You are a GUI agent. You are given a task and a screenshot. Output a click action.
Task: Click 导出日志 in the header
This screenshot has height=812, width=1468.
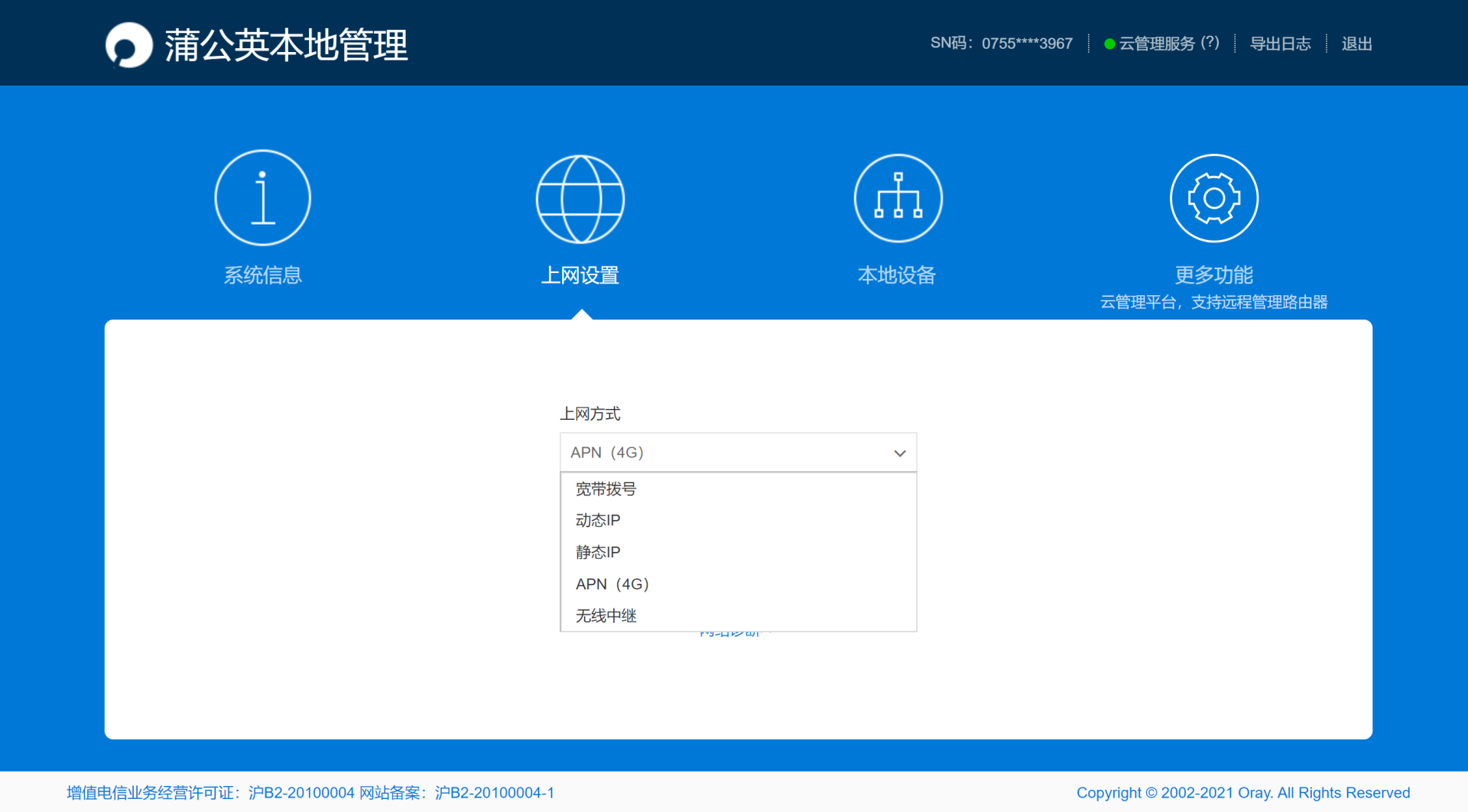click(1280, 44)
